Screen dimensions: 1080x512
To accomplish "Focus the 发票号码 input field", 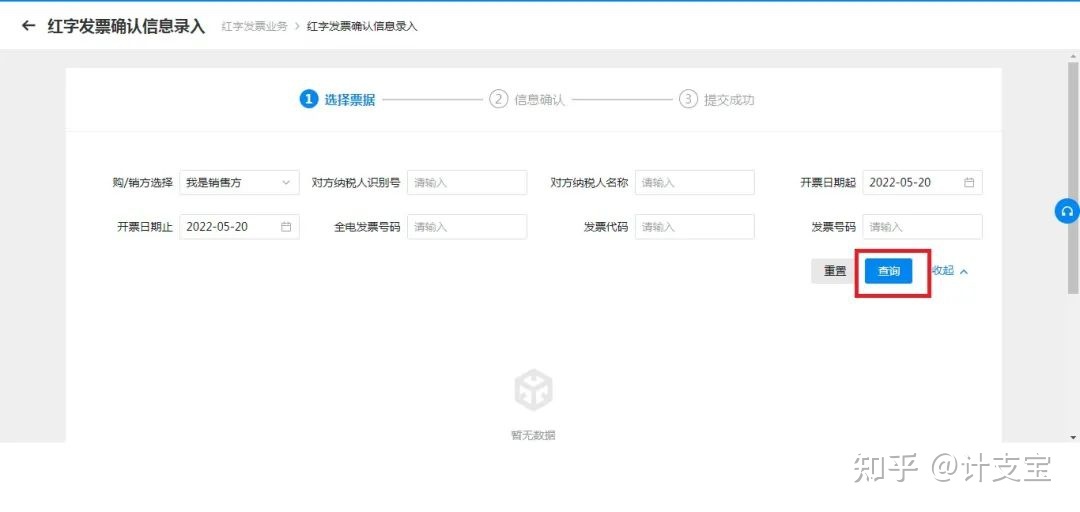I will tap(923, 227).
